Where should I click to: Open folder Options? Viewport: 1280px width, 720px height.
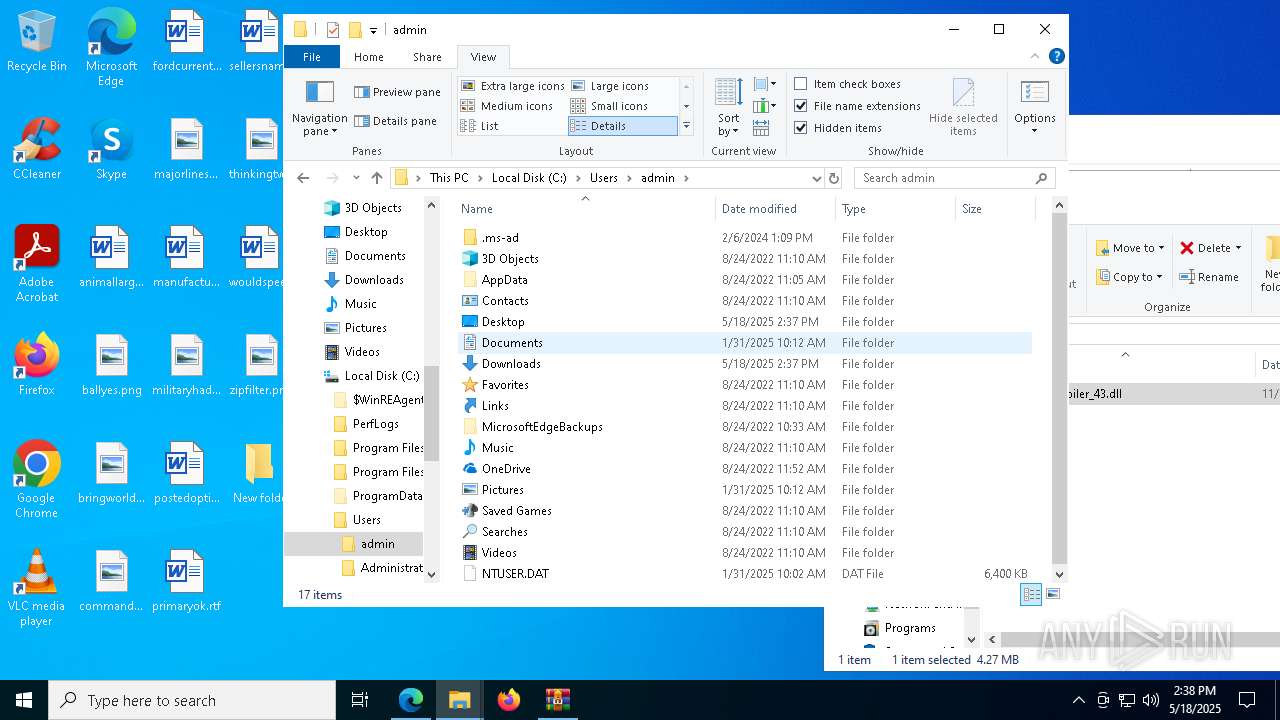tap(1035, 108)
